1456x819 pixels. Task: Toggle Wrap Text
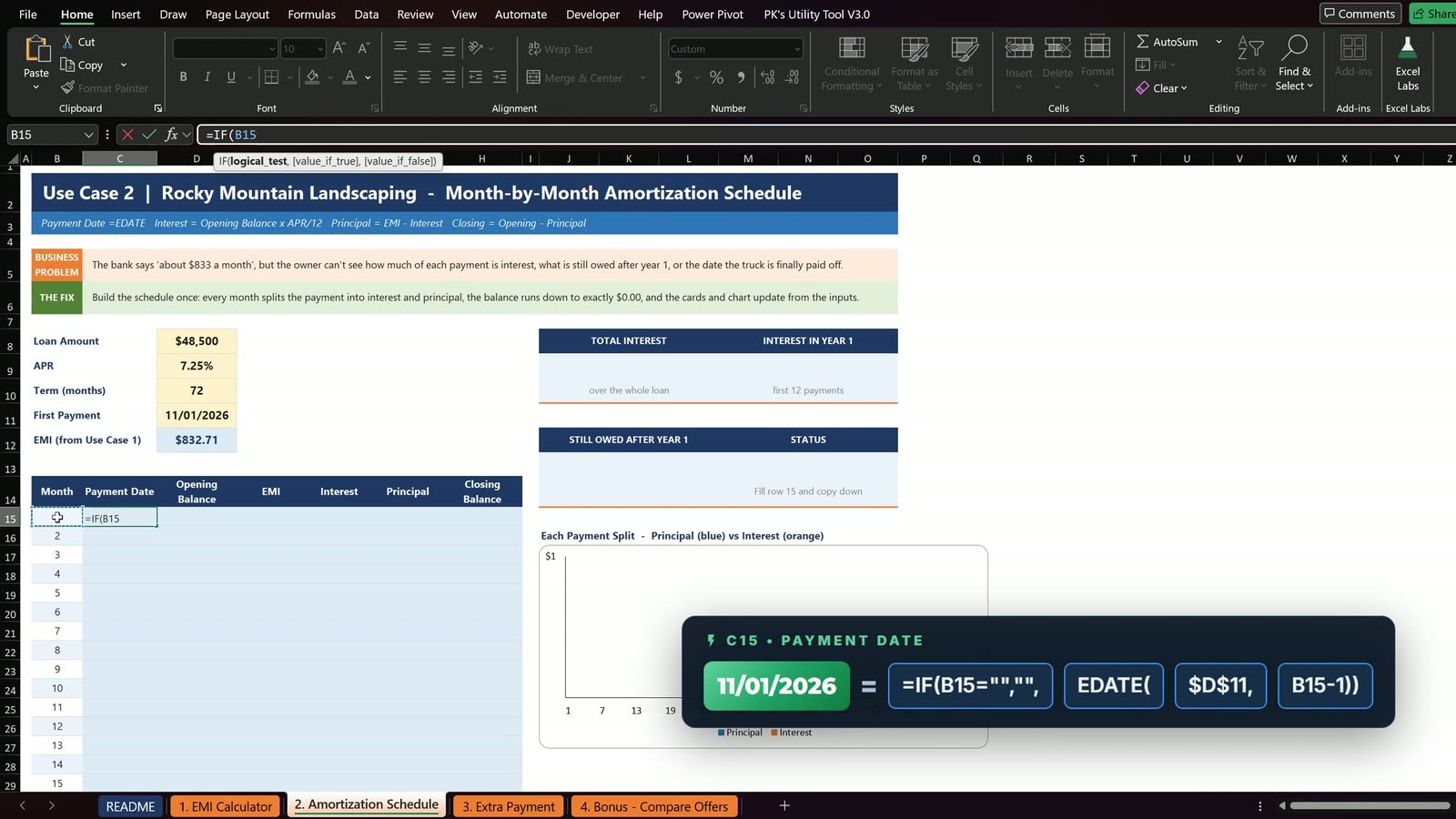561,49
